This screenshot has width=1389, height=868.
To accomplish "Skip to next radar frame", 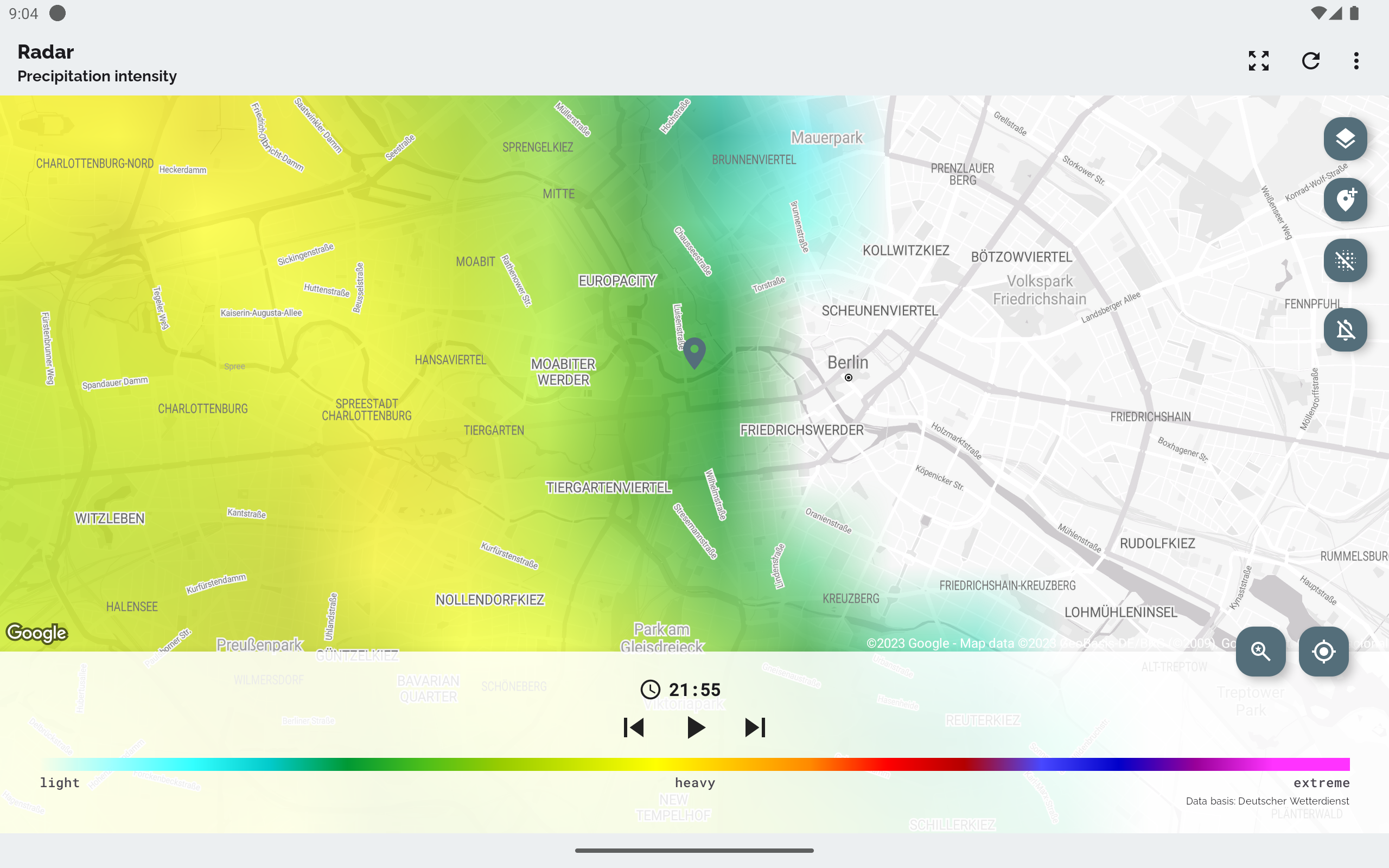I will pyautogui.click(x=755, y=727).
